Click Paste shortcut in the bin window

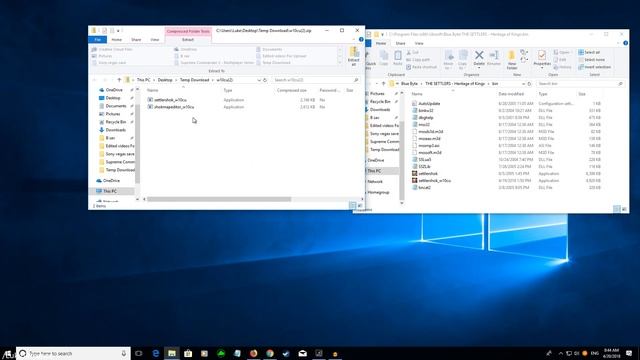(421, 67)
